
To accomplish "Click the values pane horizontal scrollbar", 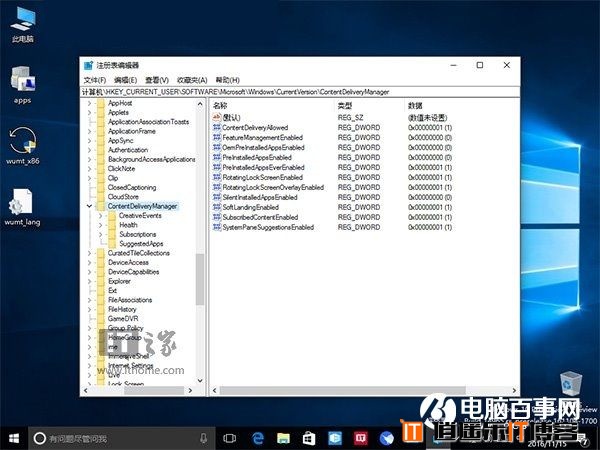I will click(342, 390).
